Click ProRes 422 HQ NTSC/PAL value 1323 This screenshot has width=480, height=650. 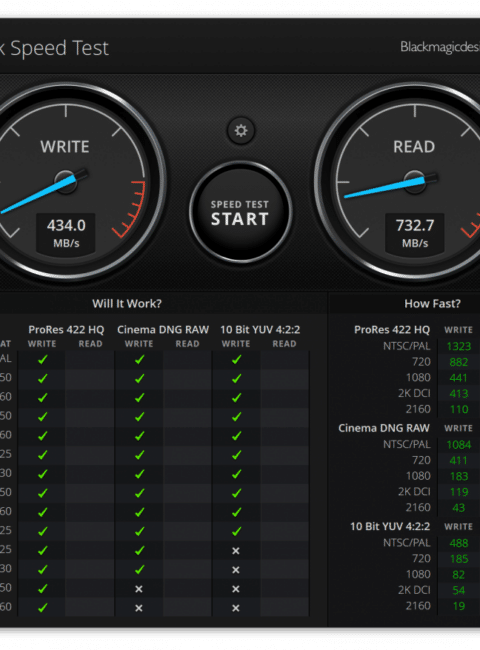(458, 346)
